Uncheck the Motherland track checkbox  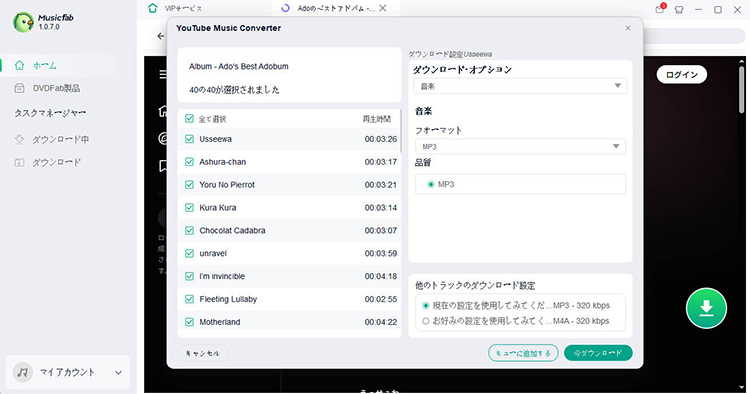tap(189, 322)
